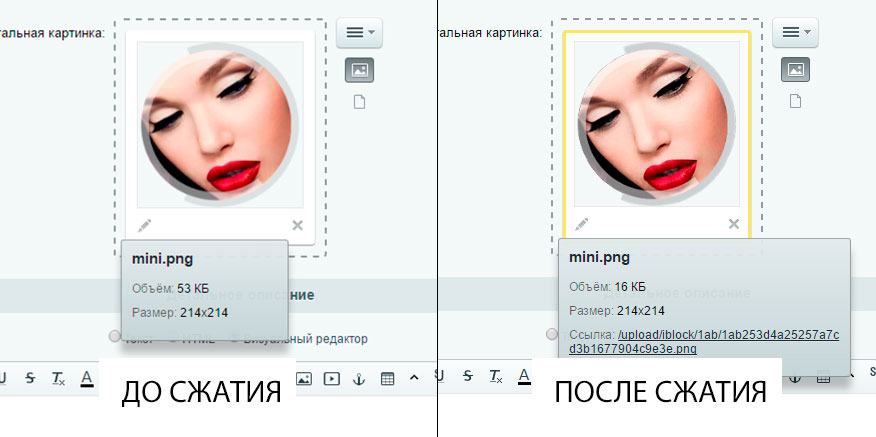Click the 53 КБ size value

[x=193, y=288]
